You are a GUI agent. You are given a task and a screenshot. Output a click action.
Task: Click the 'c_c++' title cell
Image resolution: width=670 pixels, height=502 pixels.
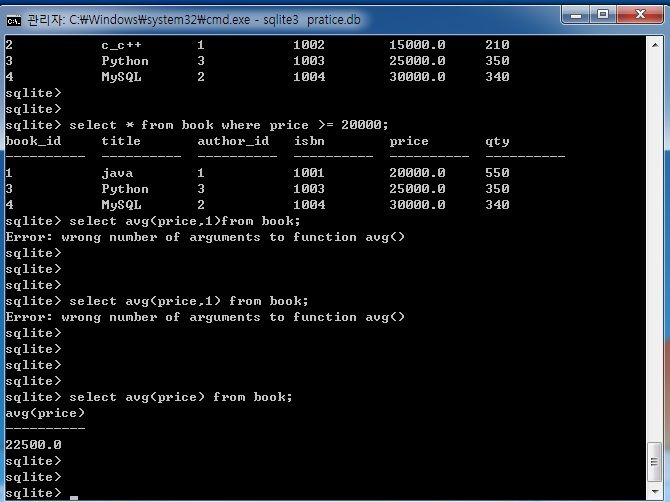click(121, 45)
